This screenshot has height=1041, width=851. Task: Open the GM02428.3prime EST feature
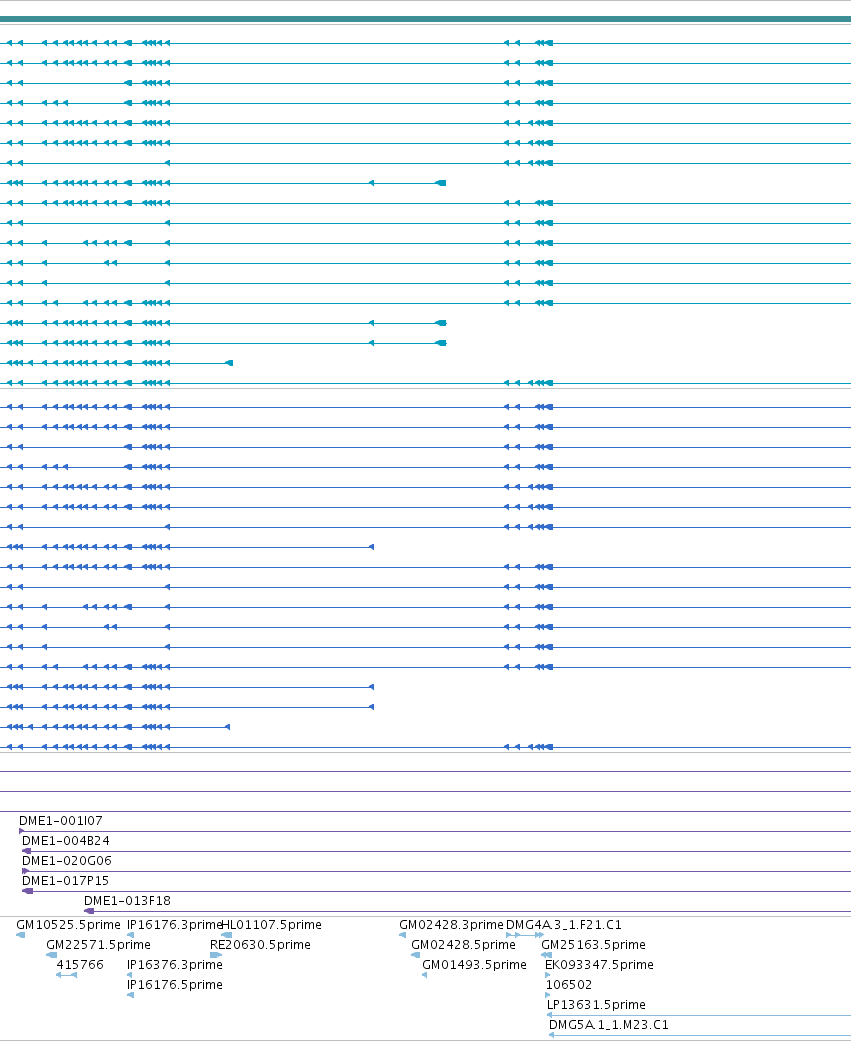pyautogui.click(x=451, y=924)
